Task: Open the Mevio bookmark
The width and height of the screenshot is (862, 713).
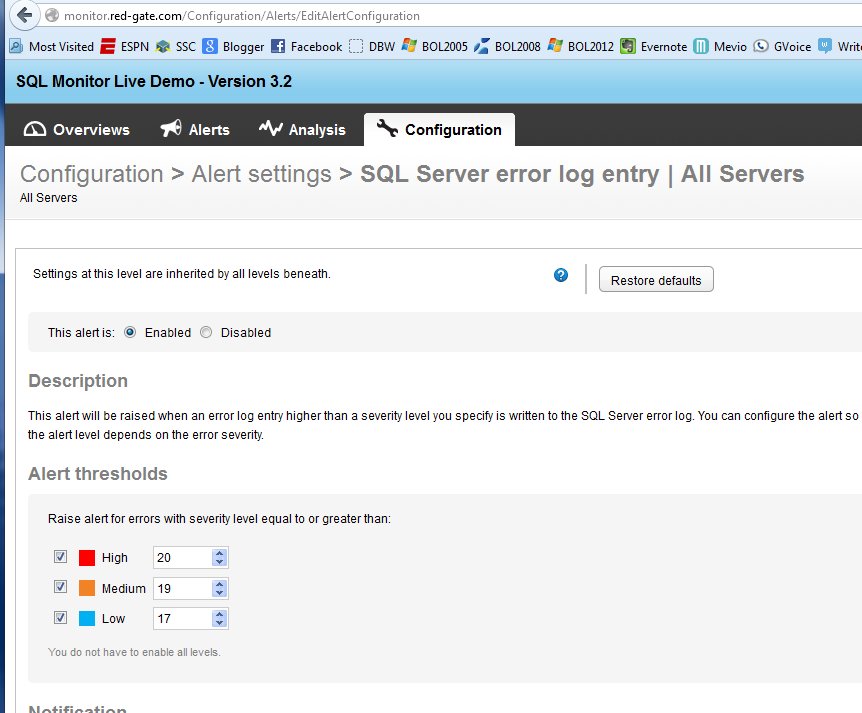Action: [x=720, y=47]
